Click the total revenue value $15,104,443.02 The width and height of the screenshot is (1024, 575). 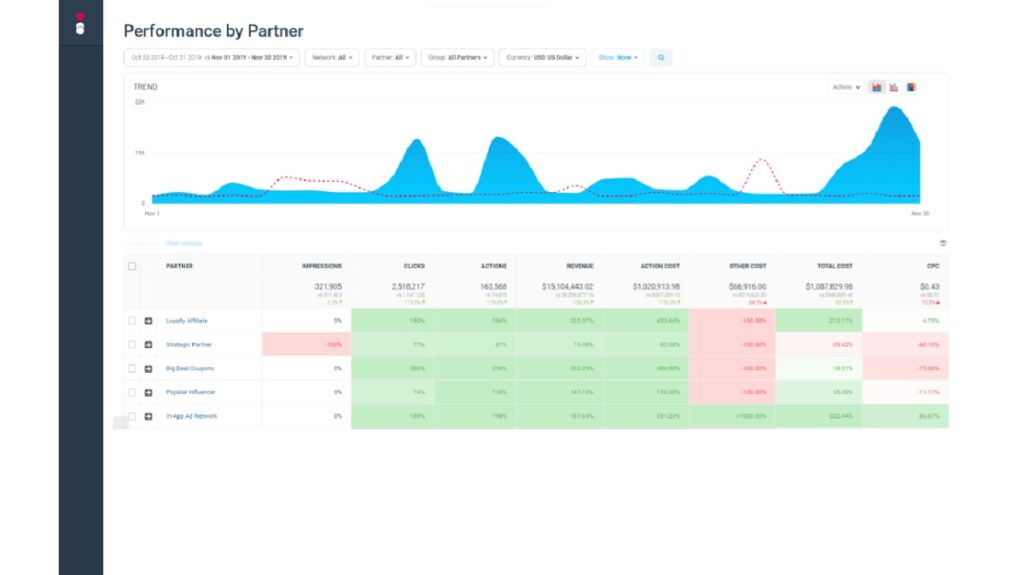[x=568, y=287]
